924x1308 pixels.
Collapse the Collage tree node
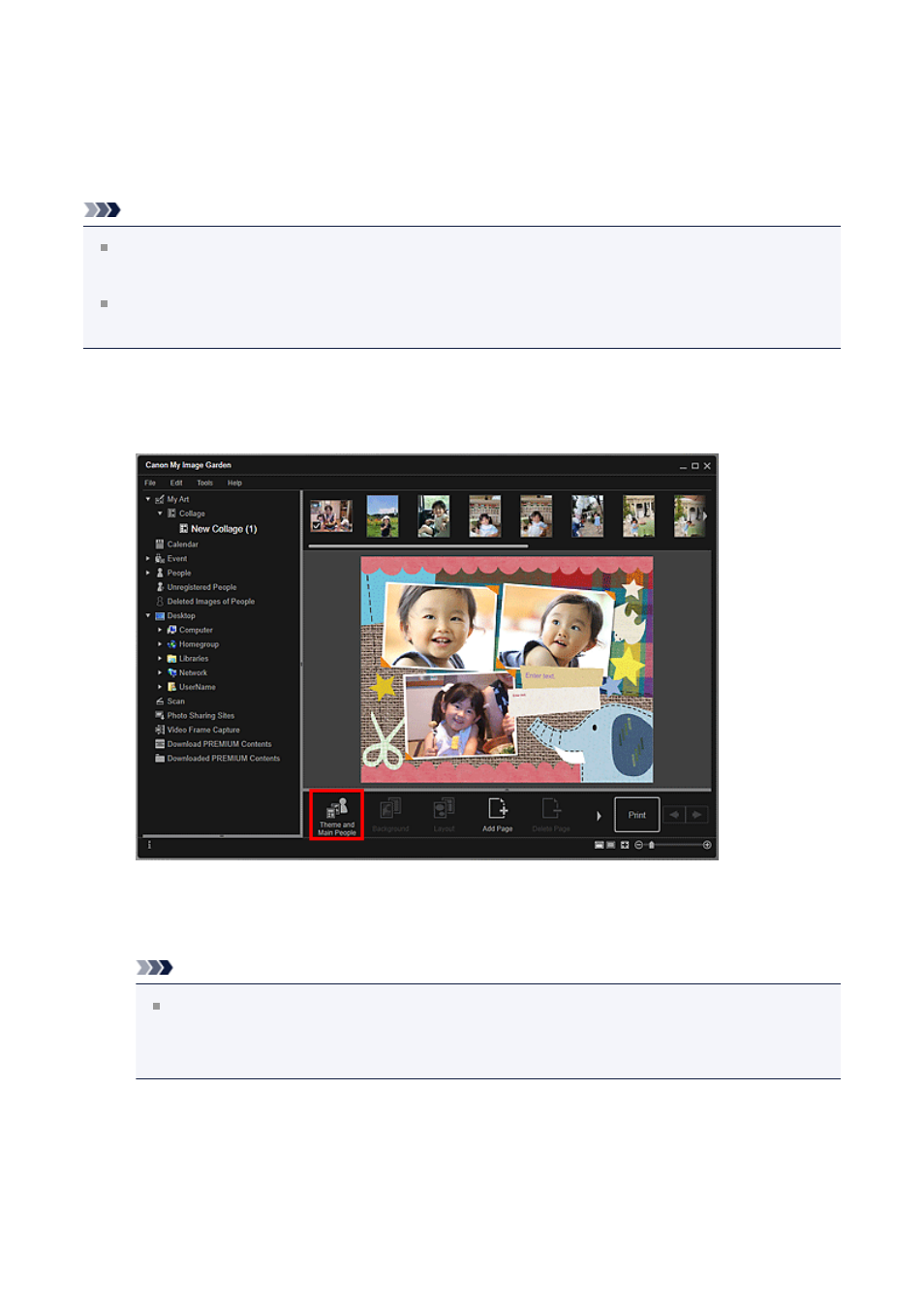pyautogui.click(x=161, y=514)
